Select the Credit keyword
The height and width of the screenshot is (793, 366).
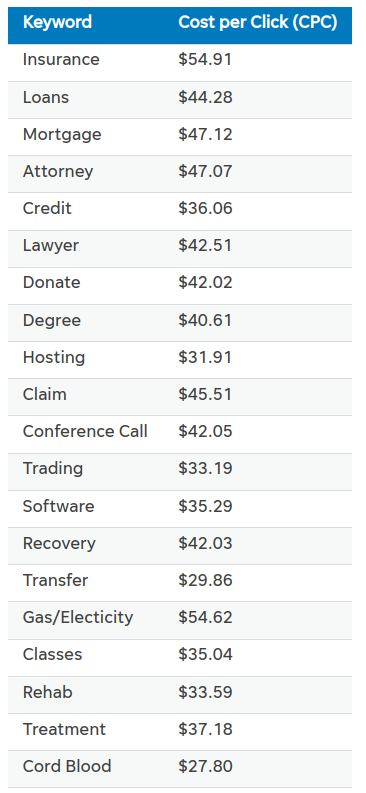pyautogui.click(x=48, y=208)
